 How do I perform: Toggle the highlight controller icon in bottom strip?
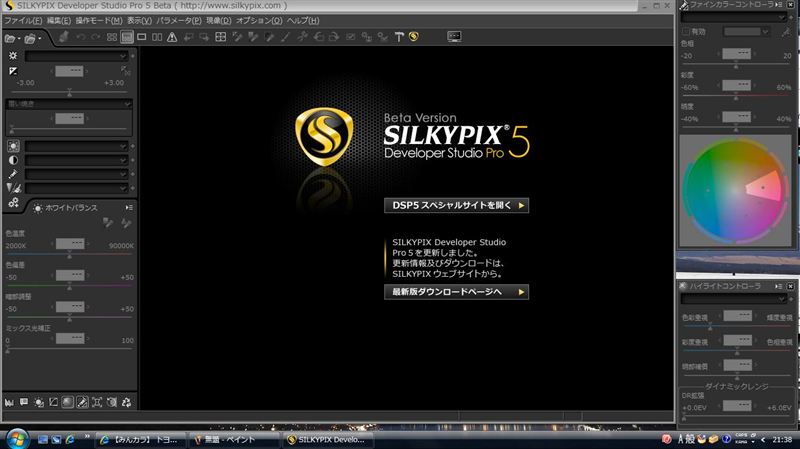(68, 403)
